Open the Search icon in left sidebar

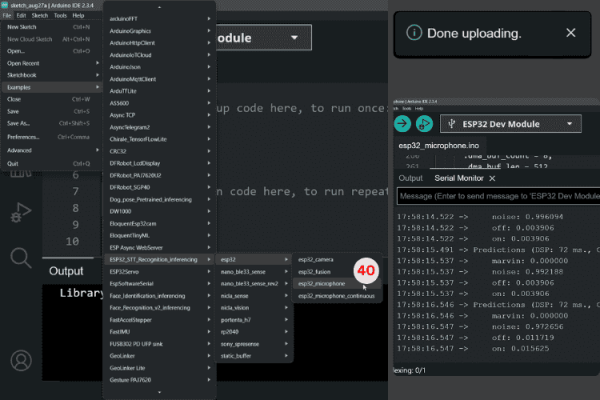(19, 258)
